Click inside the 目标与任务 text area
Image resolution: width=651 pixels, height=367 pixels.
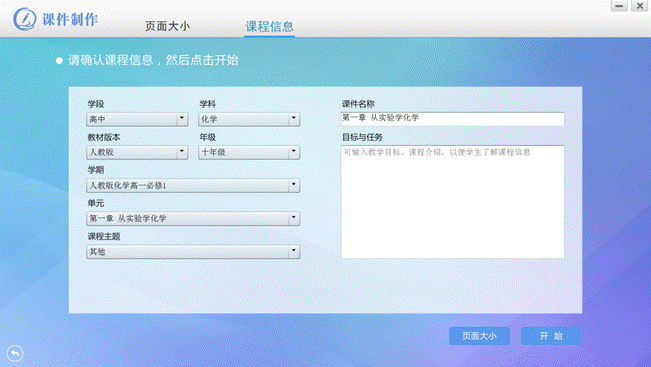[x=453, y=202]
